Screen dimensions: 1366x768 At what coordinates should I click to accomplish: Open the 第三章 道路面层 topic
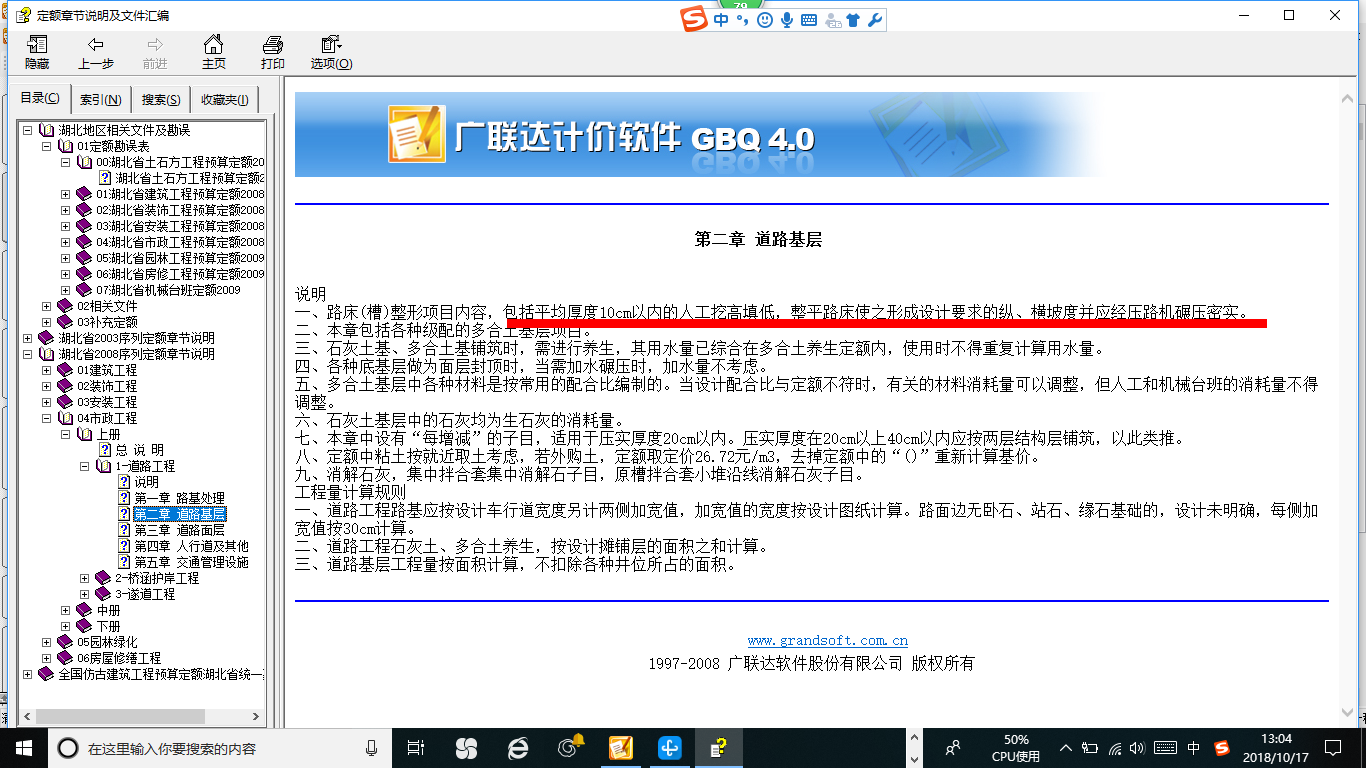pos(179,530)
